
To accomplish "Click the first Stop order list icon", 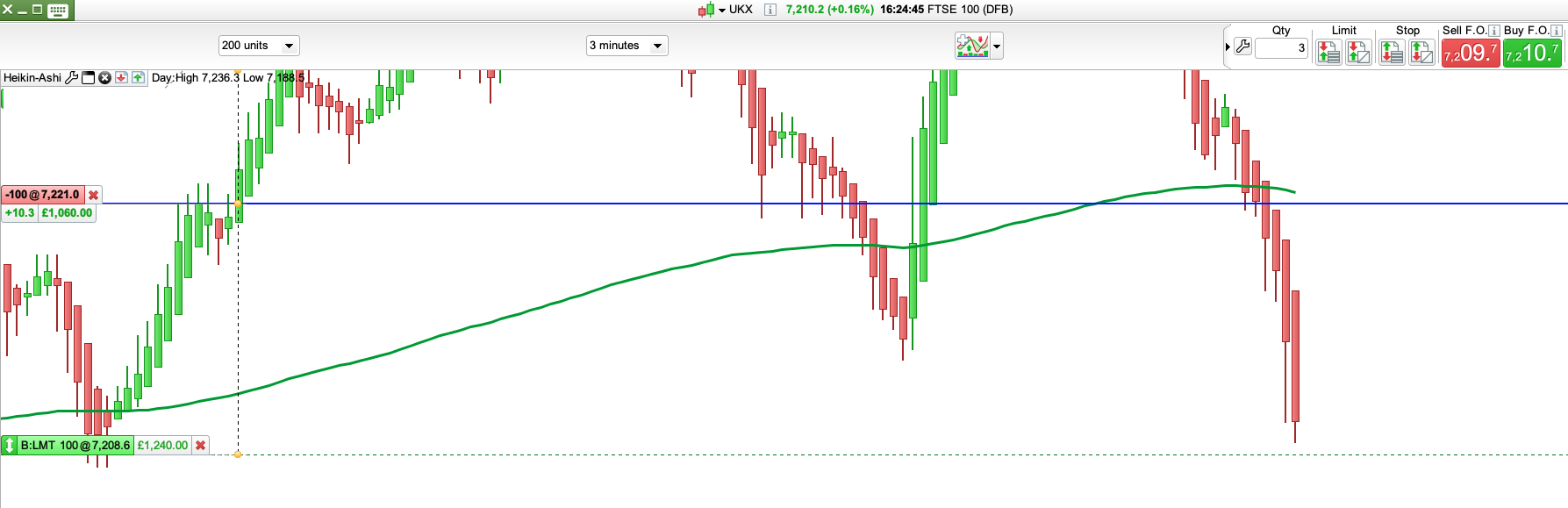I will pyautogui.click(x=1392, y=53).
